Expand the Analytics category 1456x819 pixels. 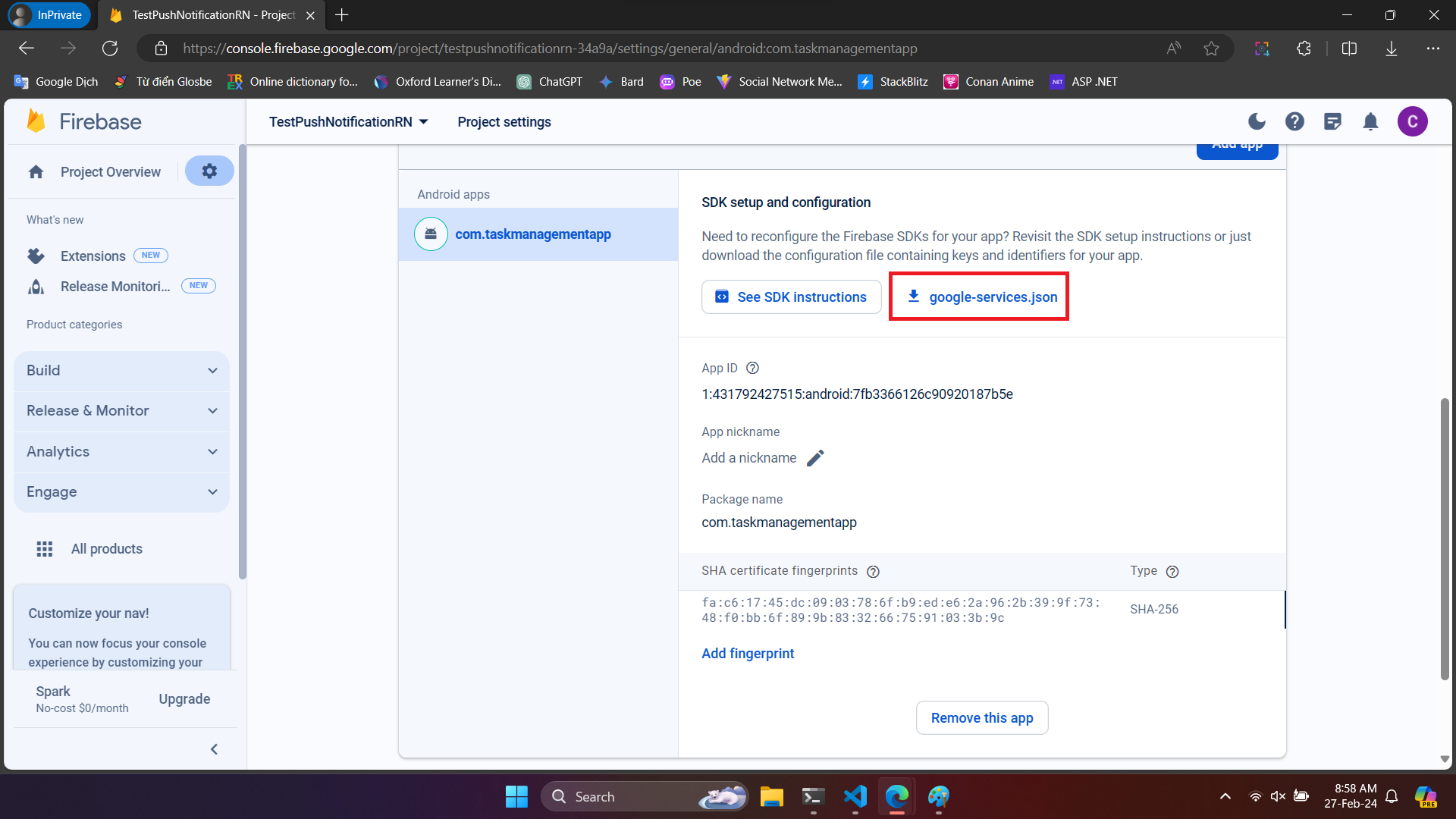[121, 452]
